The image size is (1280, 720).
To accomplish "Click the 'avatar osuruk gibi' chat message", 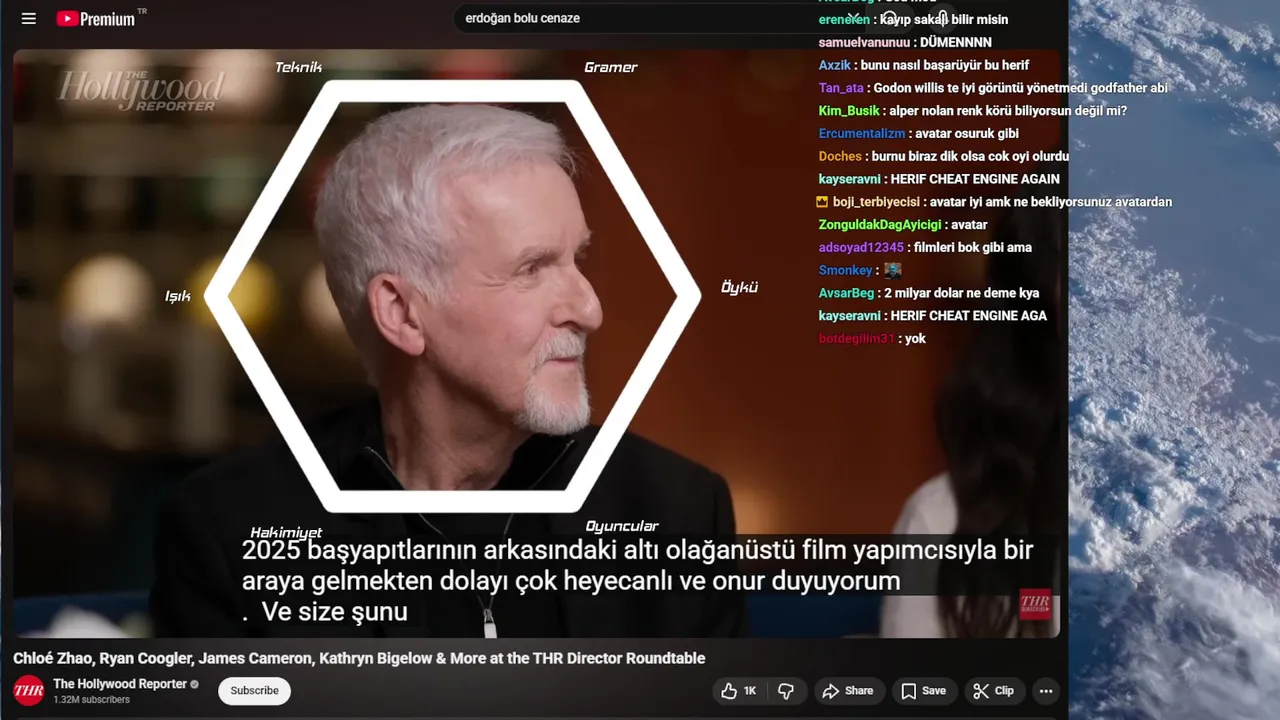I will coord(967,133).
